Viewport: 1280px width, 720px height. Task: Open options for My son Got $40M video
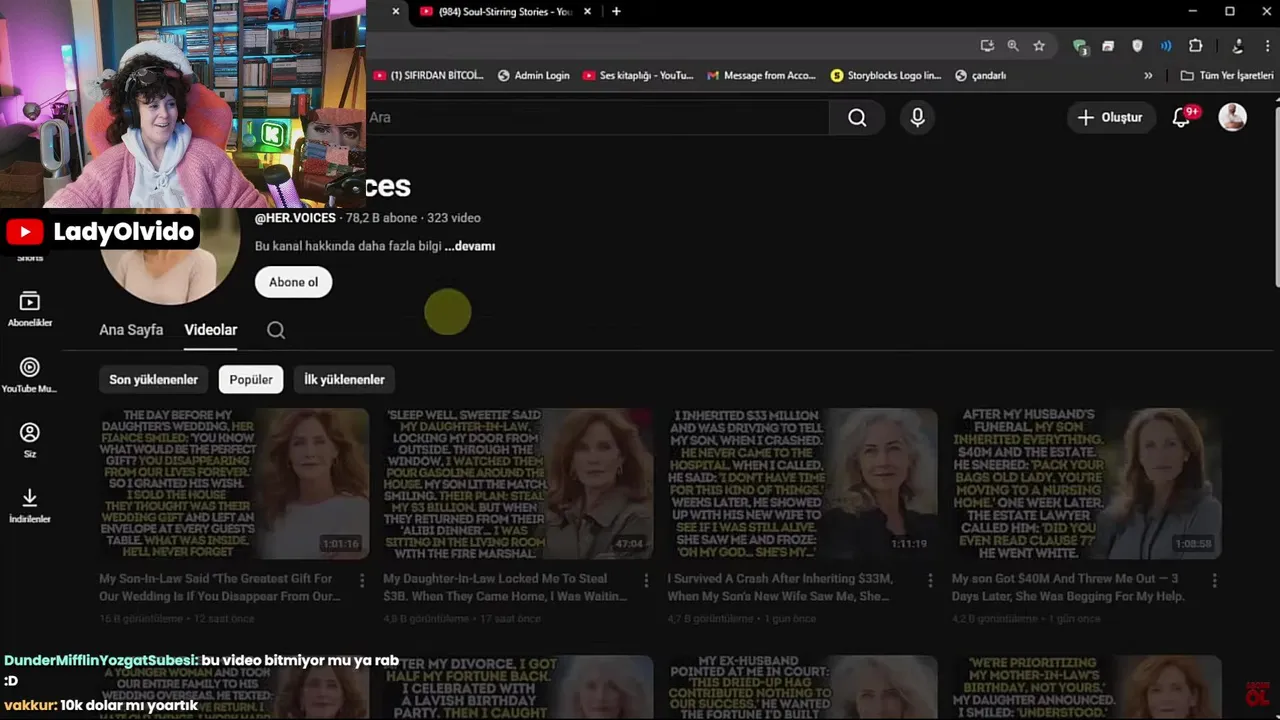pyautogui.click(x=1214, y=580)
